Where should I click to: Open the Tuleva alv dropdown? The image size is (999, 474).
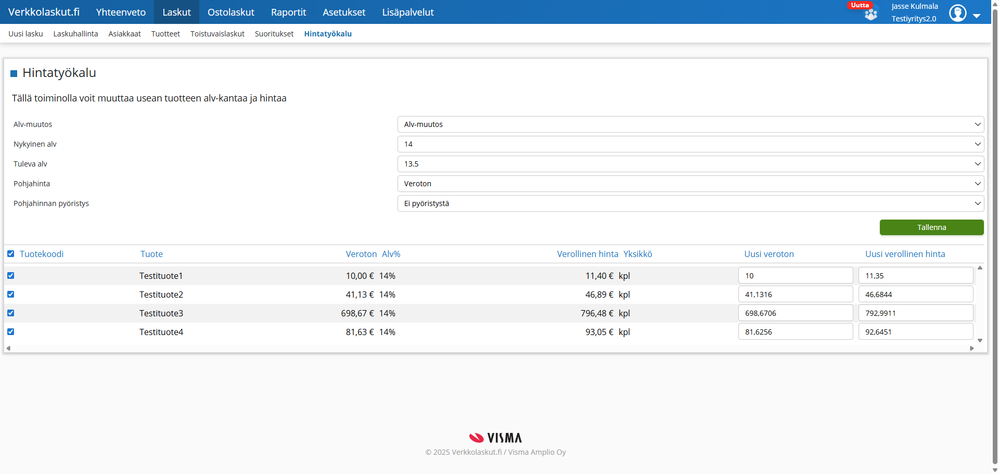(x=691, y=164)
